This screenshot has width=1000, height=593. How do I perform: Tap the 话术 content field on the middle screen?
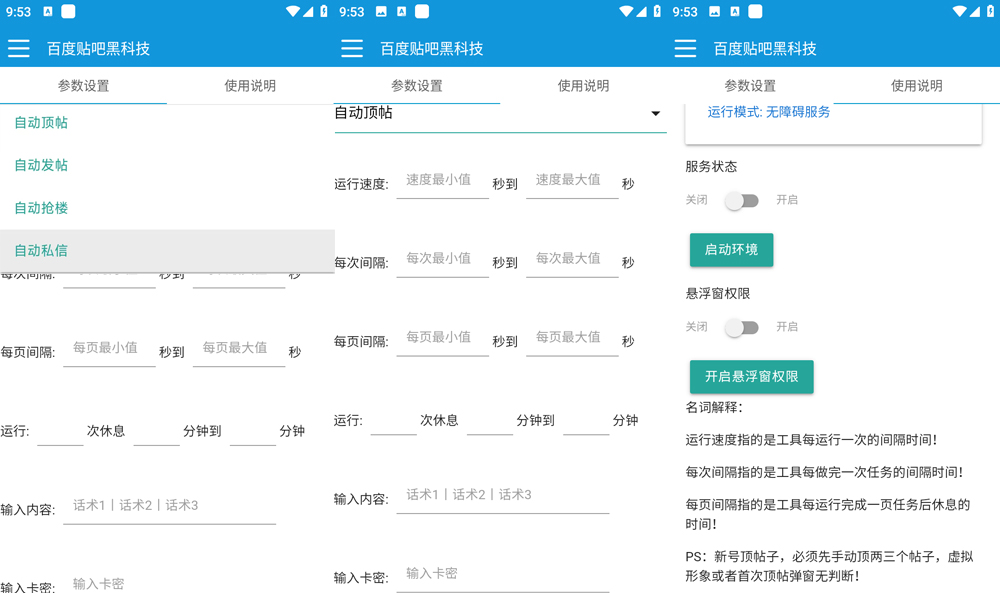502,495
